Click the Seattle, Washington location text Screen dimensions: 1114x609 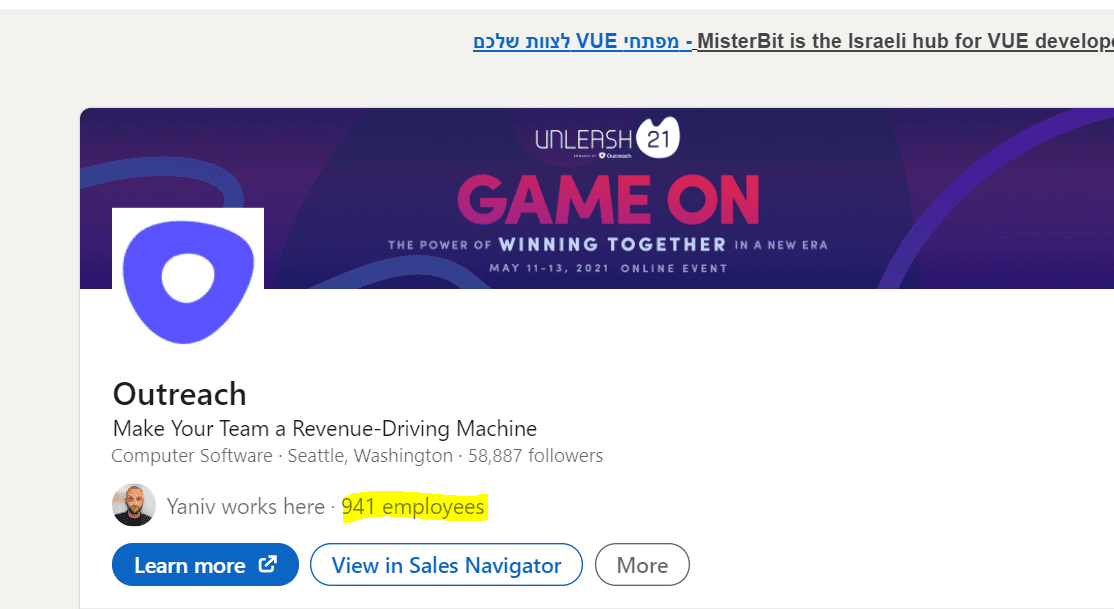pos(369,456)
